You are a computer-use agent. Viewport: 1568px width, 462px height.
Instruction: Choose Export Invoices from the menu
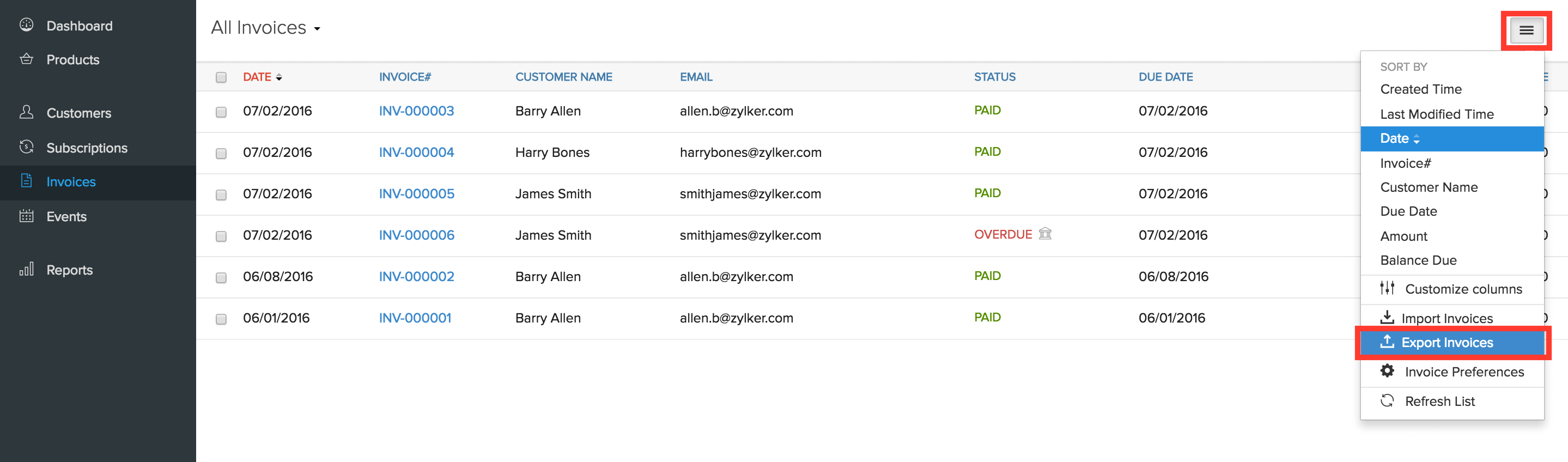point(1447,343)
